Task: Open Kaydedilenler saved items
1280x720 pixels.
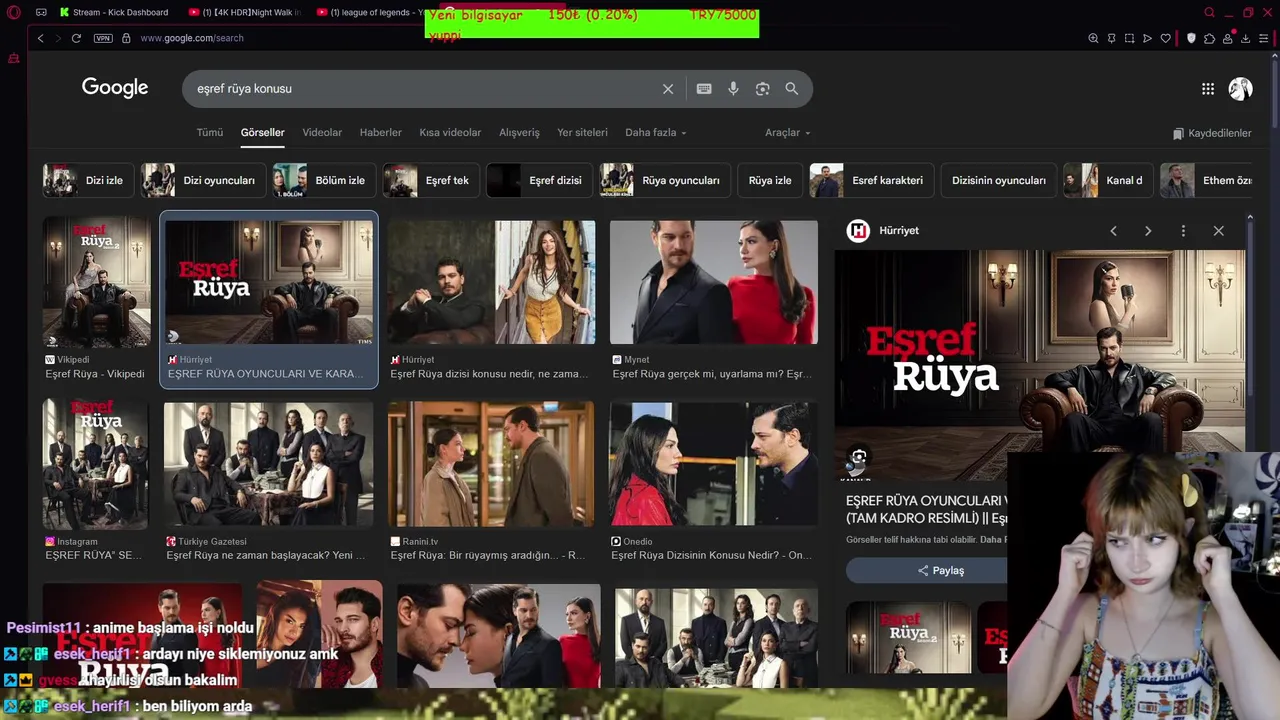Action: click(1212, 133)
